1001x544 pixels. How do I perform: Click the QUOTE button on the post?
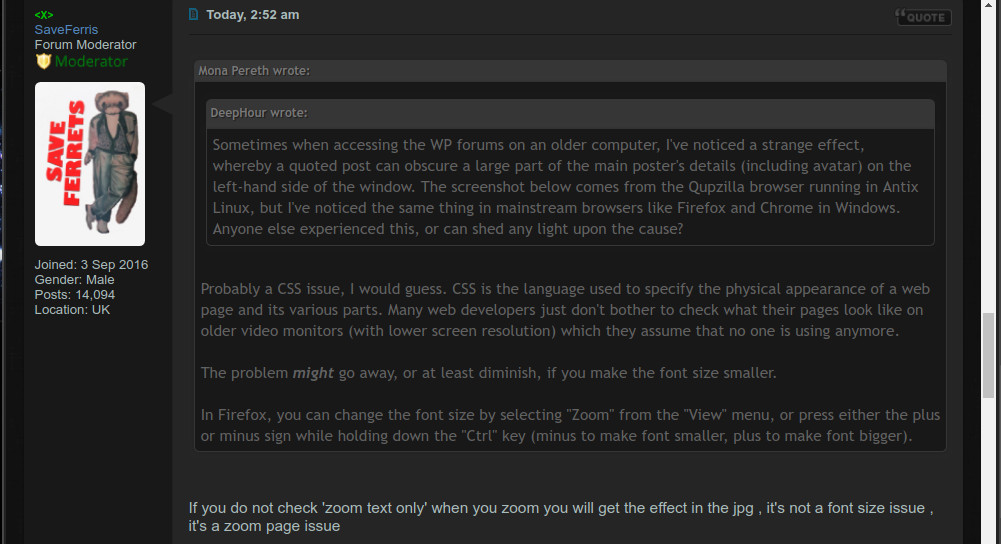point(923,17)
